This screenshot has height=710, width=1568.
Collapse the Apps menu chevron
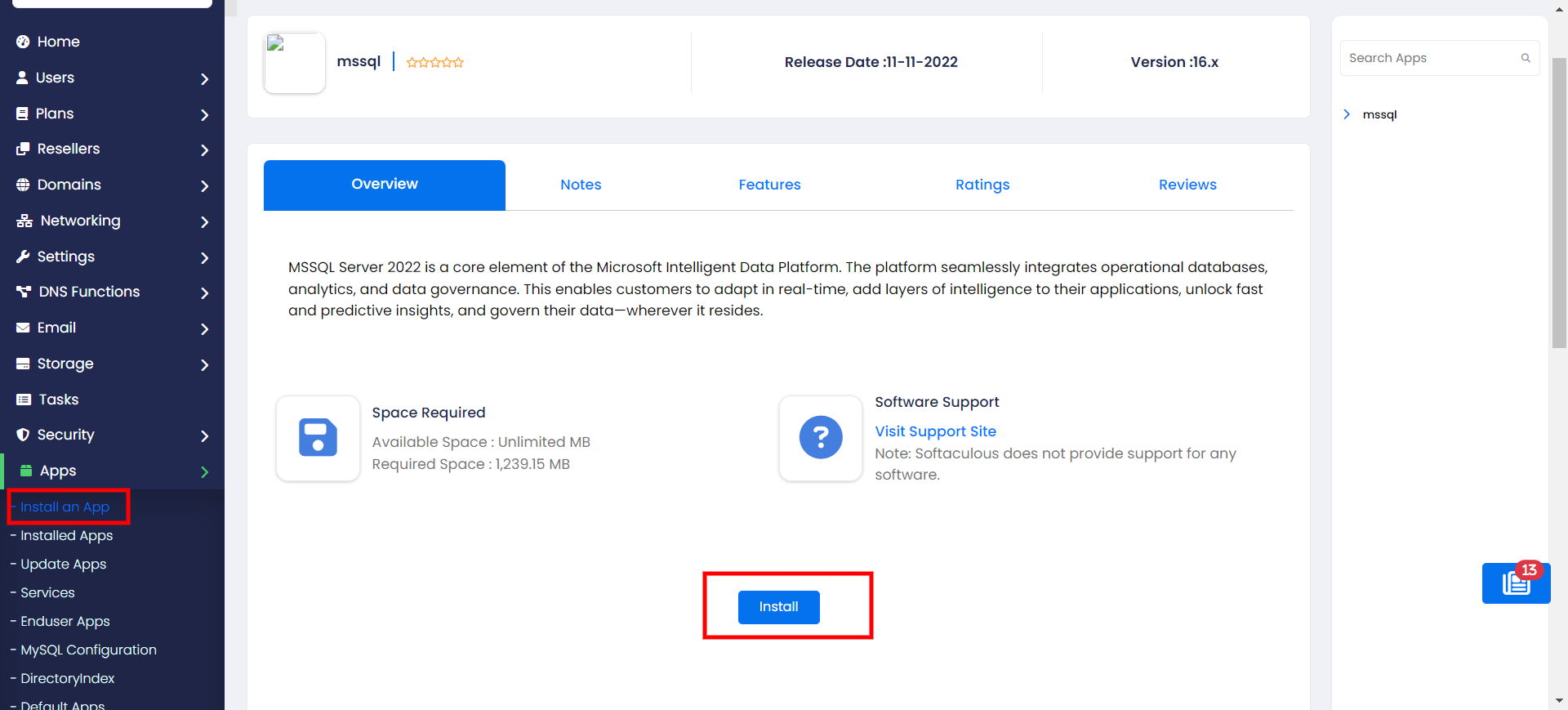coord(204,472)
